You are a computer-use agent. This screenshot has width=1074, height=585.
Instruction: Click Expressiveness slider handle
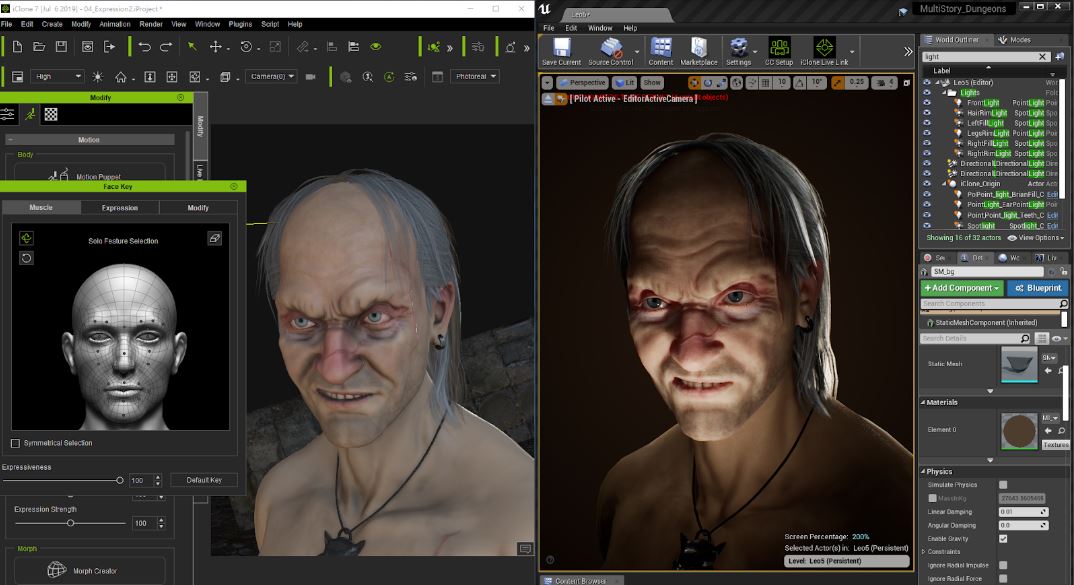tap(120, 481)
